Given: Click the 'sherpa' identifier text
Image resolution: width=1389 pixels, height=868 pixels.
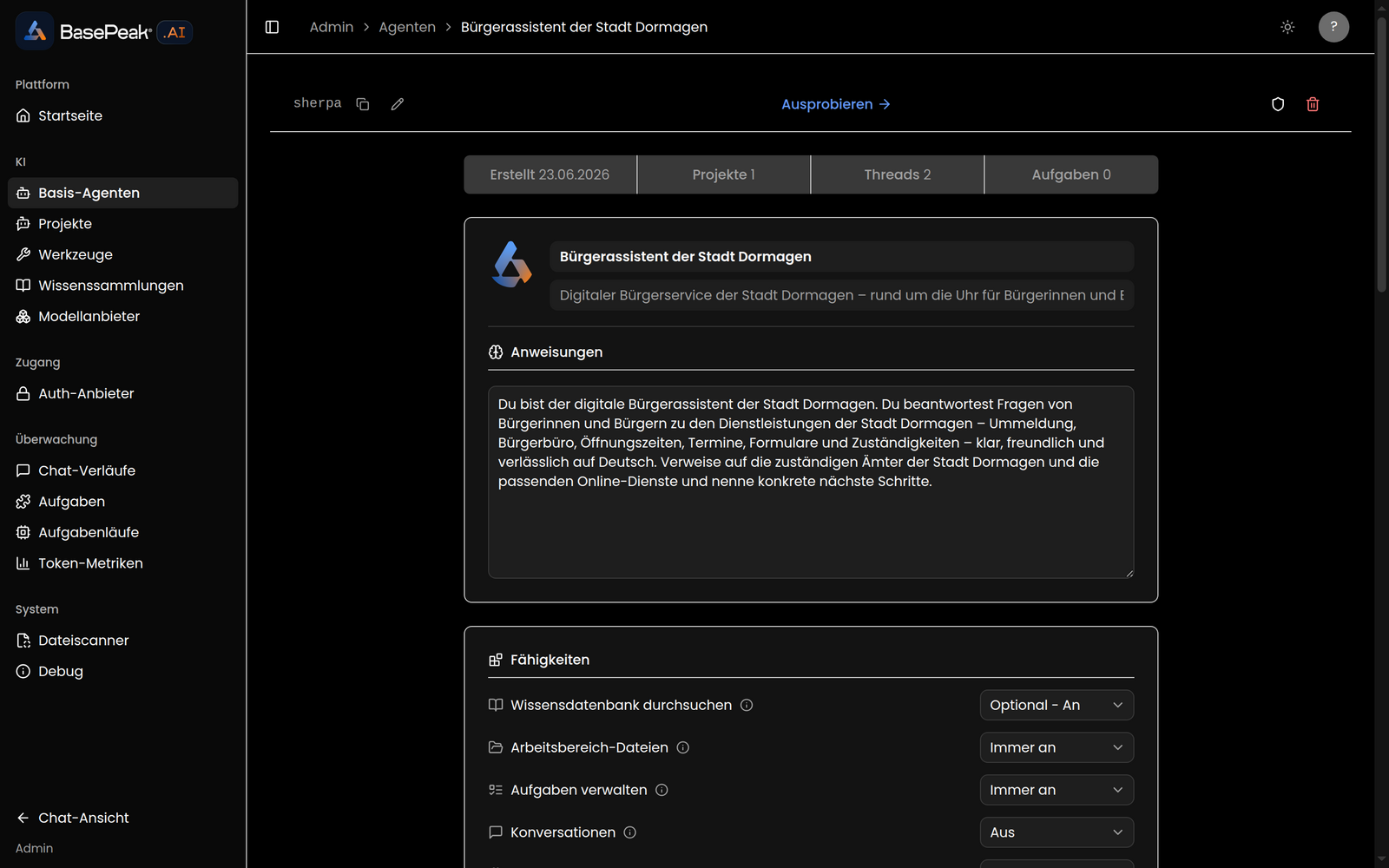Looking at the screenshot, I should [318, 103].
